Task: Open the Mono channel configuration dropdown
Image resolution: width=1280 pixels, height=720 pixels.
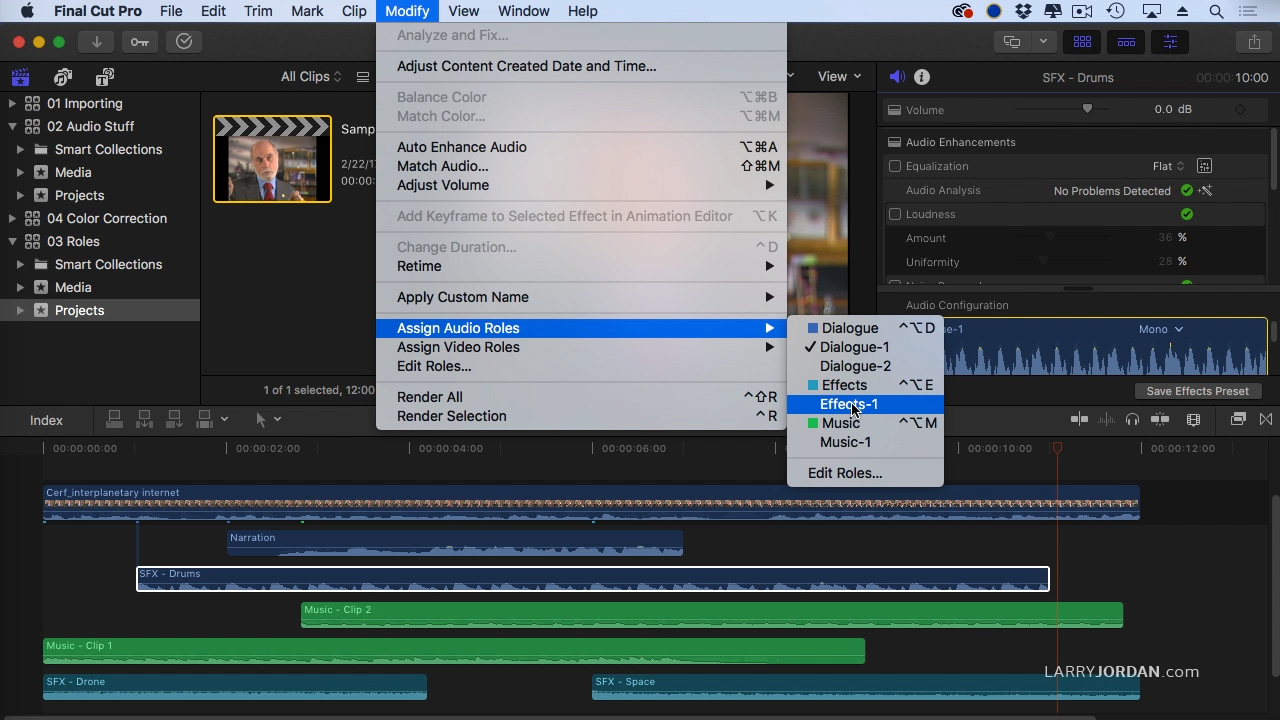Action: click(1160, 329)
